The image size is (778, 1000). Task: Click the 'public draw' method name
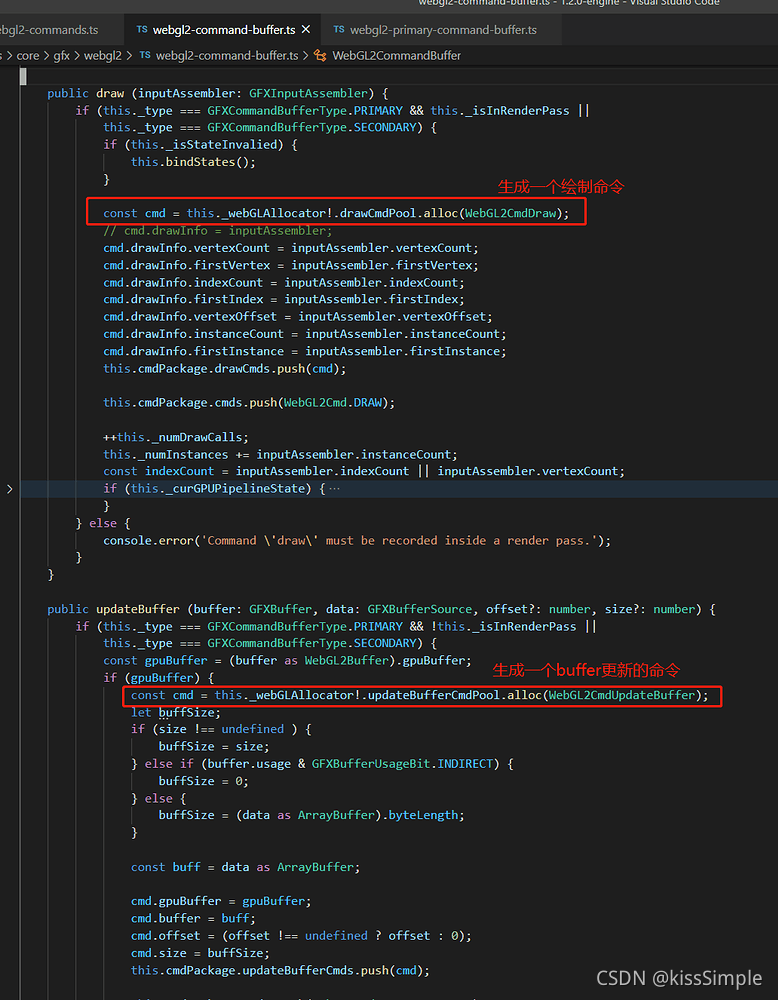110,93
